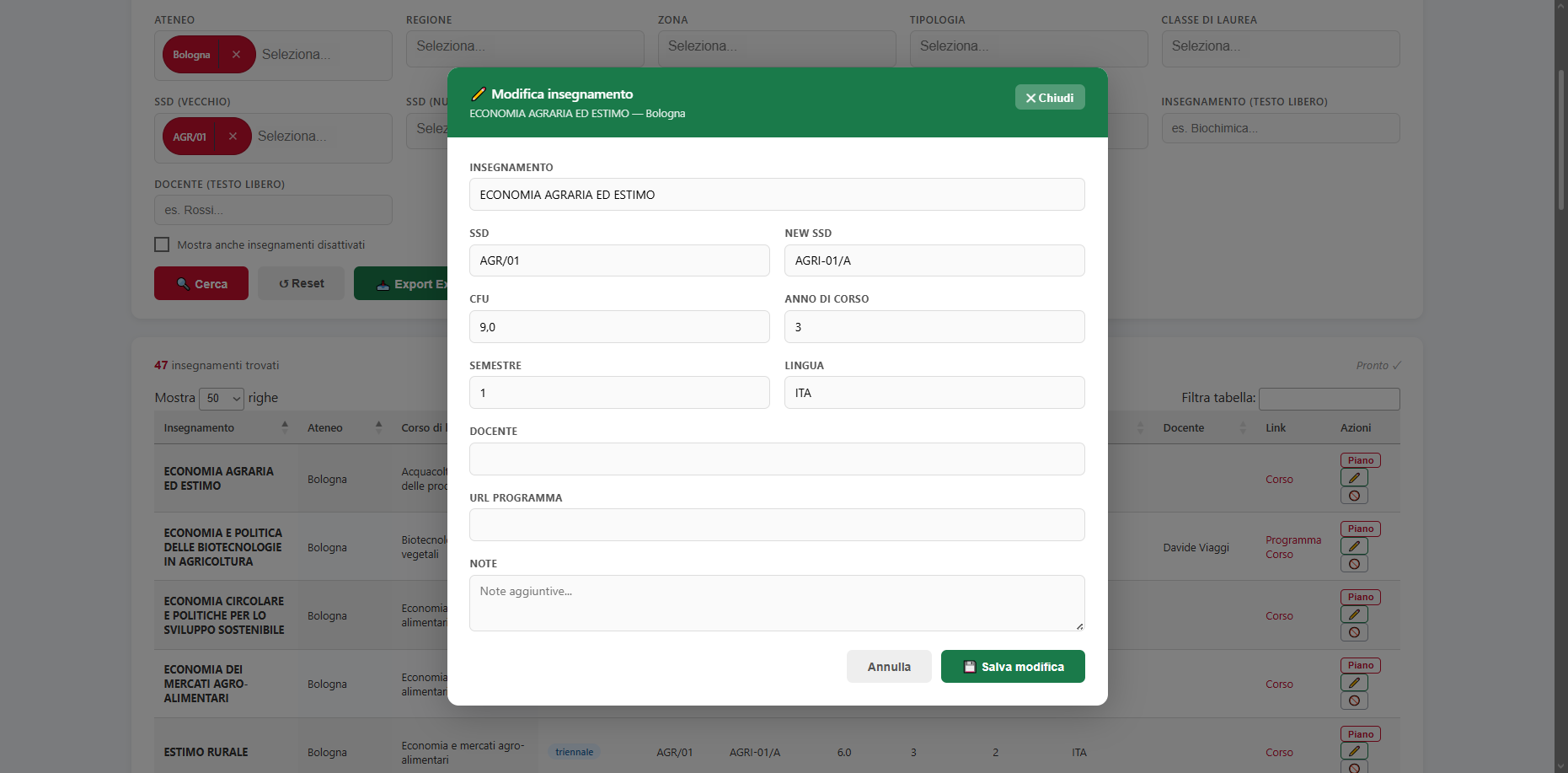
Task: Click the Semestre field in dialog
Action: (x=619, y=393)
